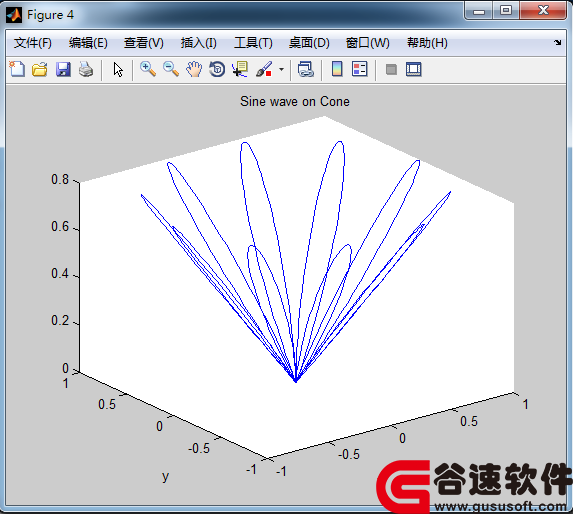573x514 pixels.
Task: Activate the Zoom In magnifier tool
Action: pos(148,69)
